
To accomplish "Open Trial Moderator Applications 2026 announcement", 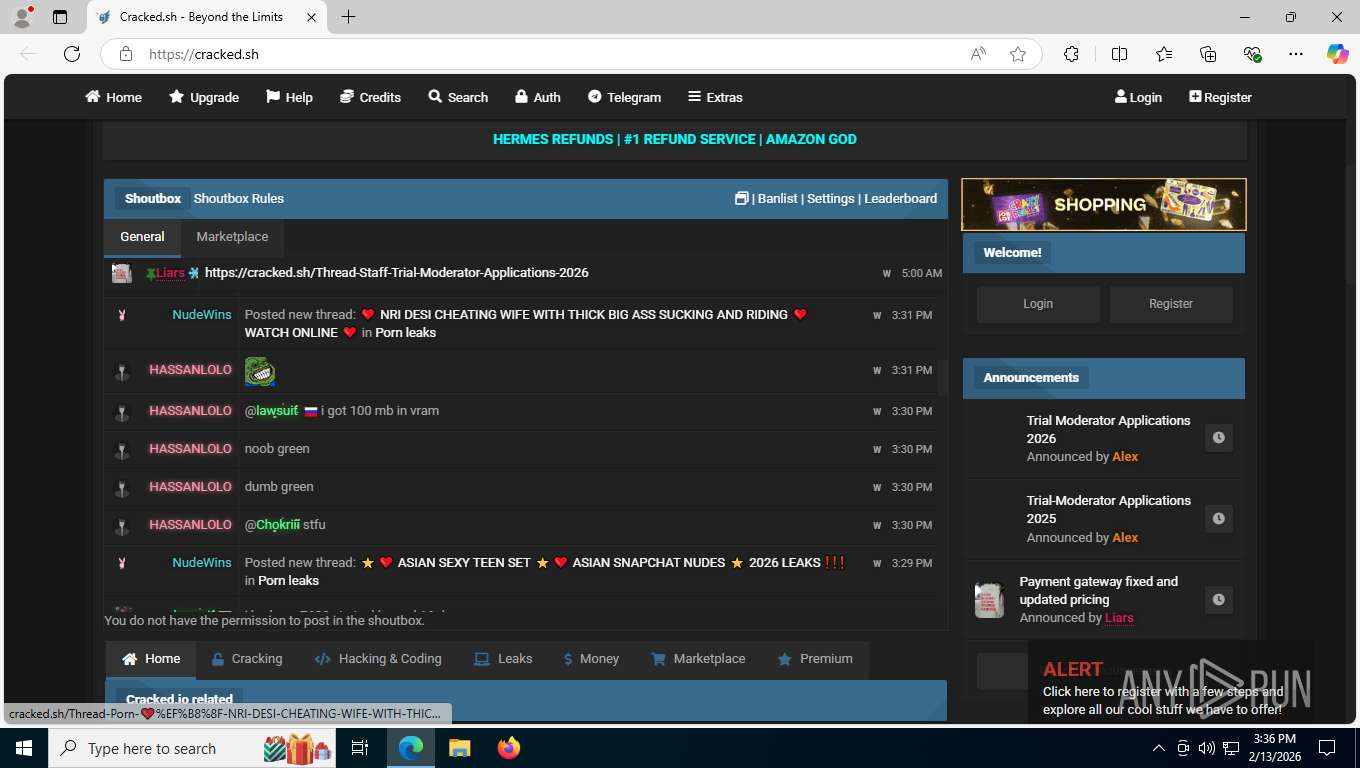I will (1108, 429).
